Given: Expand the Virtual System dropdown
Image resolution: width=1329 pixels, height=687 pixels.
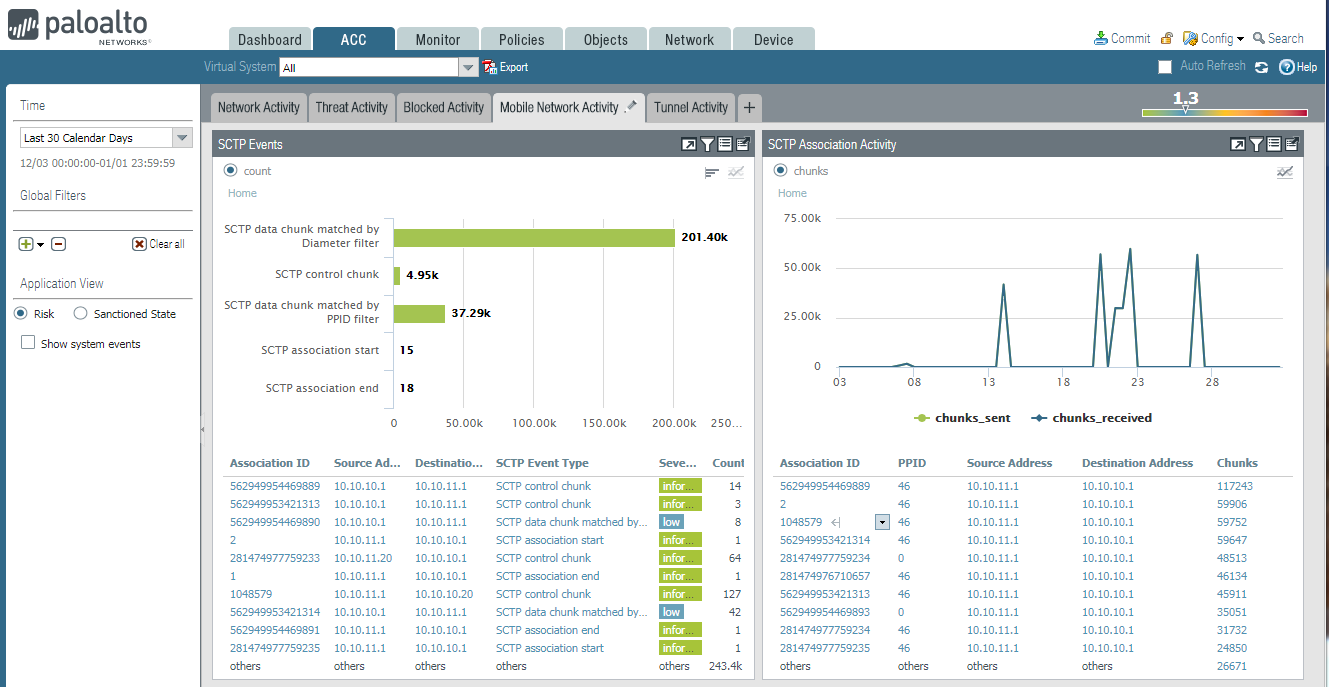Looking at the screenshot, I should pos(468,68).
